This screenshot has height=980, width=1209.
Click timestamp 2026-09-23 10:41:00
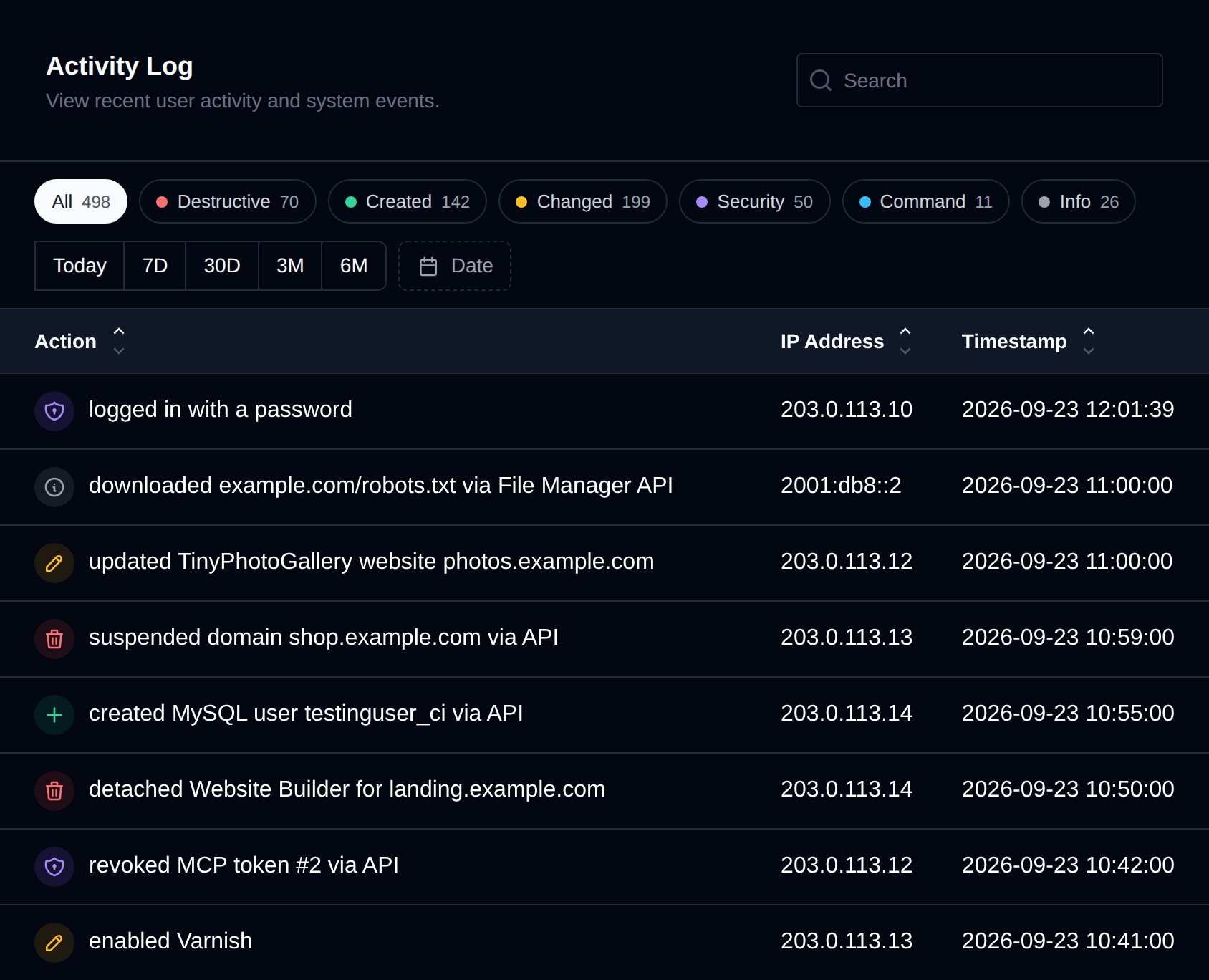[1068, 941]
